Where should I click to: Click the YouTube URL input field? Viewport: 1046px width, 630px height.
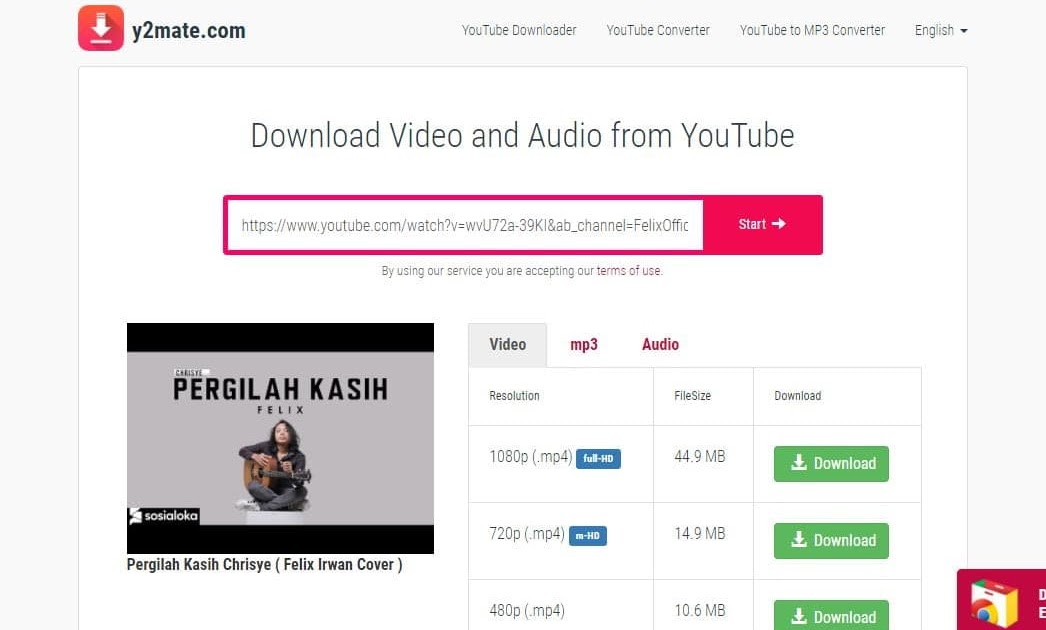click(465, 225)
